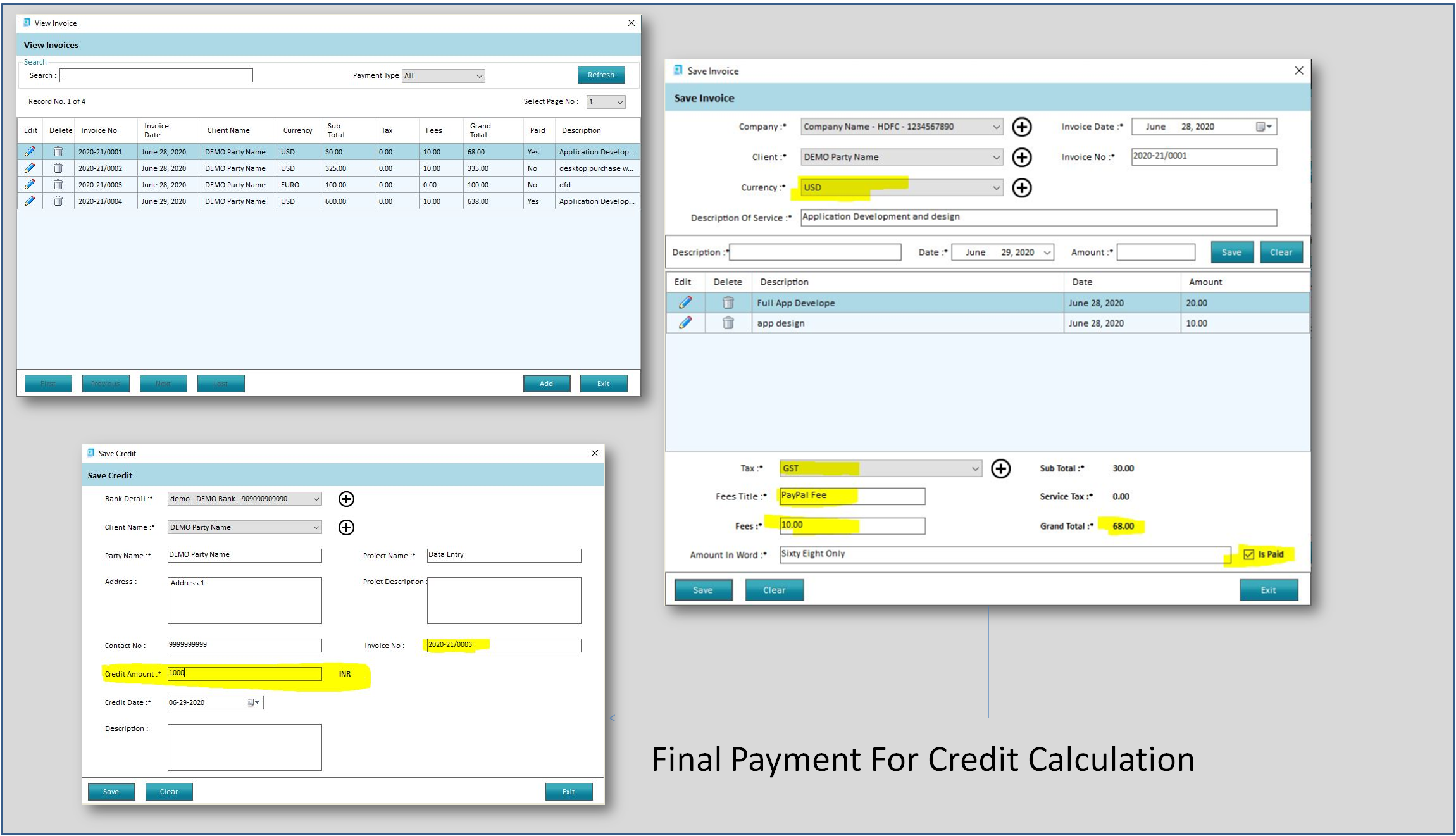The image size is (1456, 836).
Task: Click the Credit Amount input field
Action: click(244, 674)
